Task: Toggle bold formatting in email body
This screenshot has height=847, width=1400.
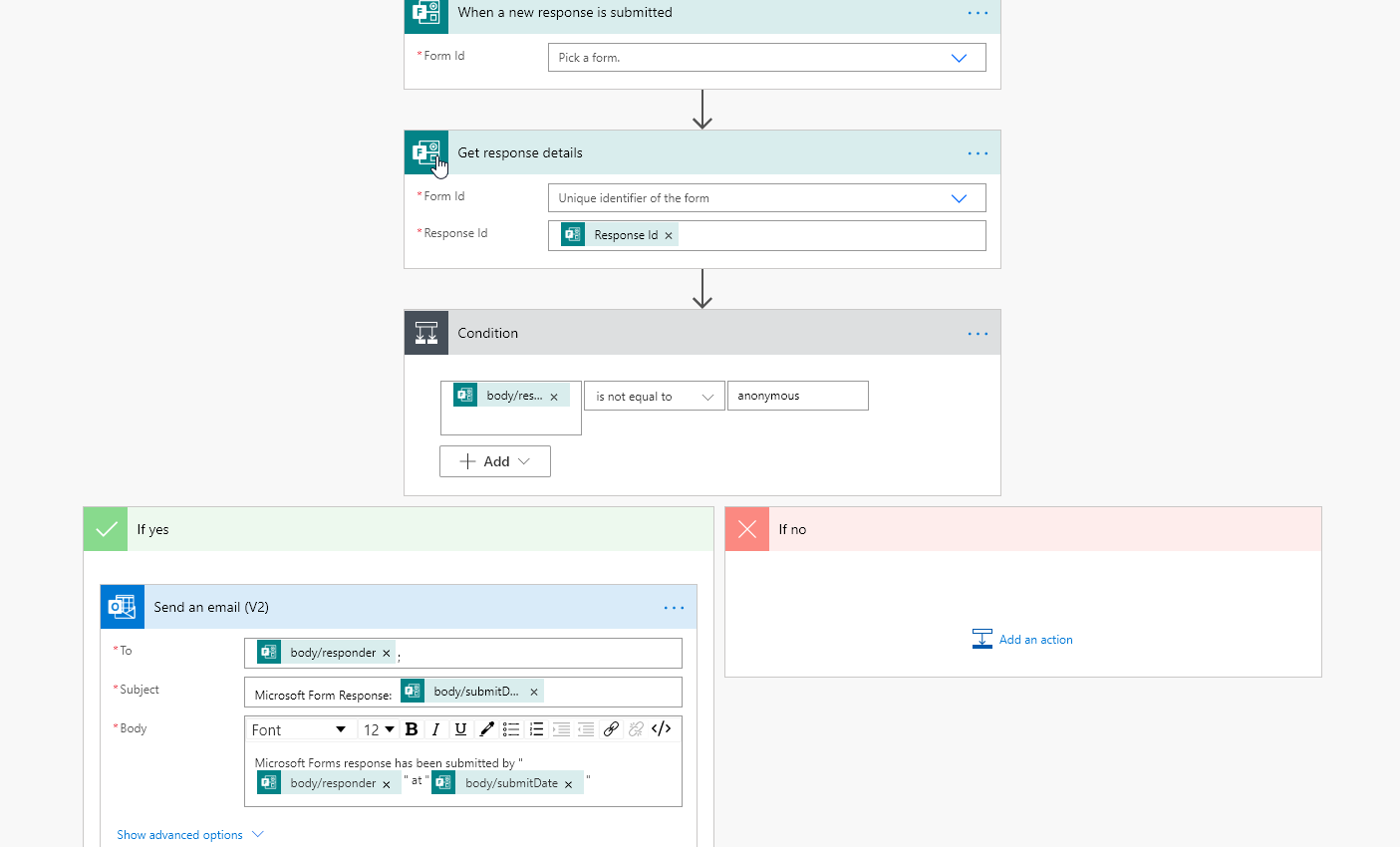Action: click(x=412, y=728)
